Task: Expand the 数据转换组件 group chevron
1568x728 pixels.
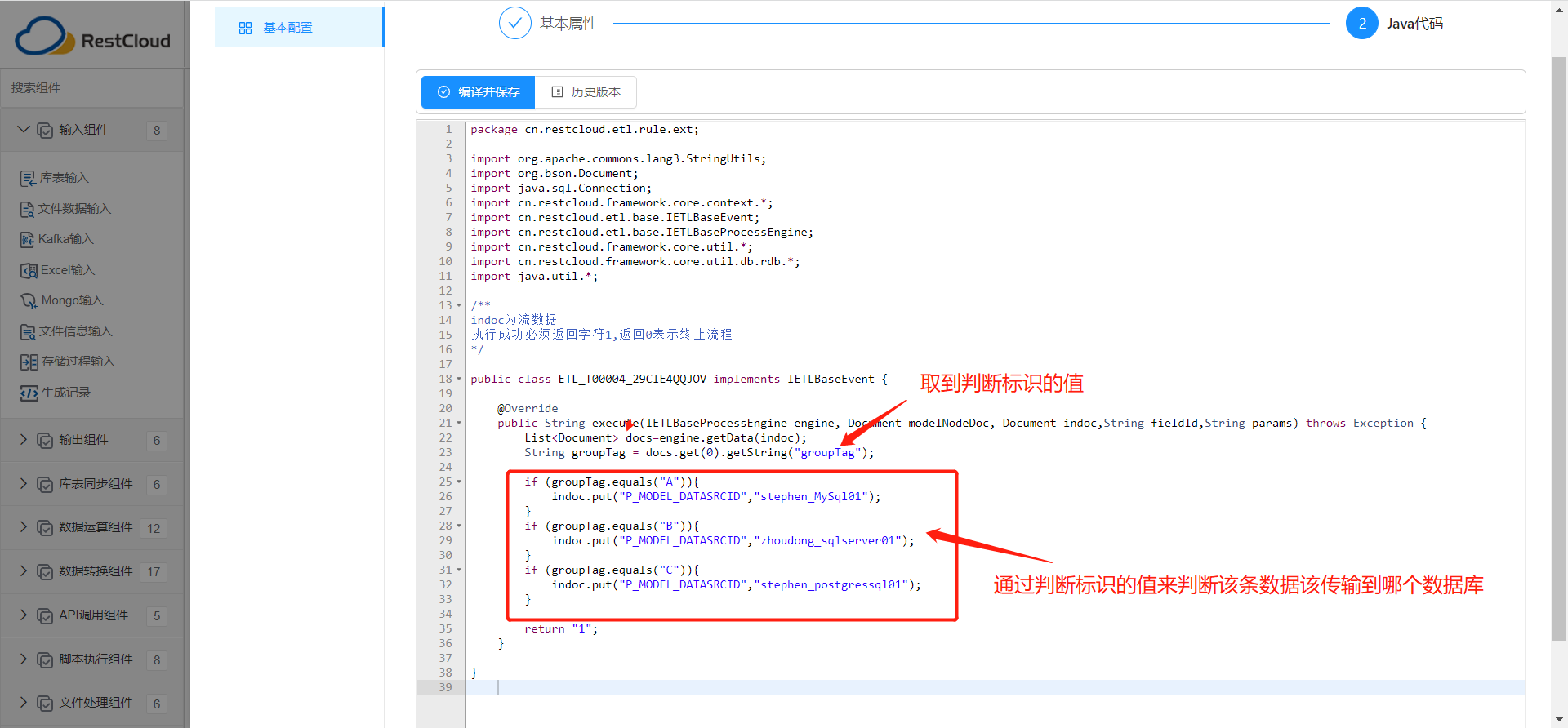Action: pyautogui.click(x=24, y=570)
